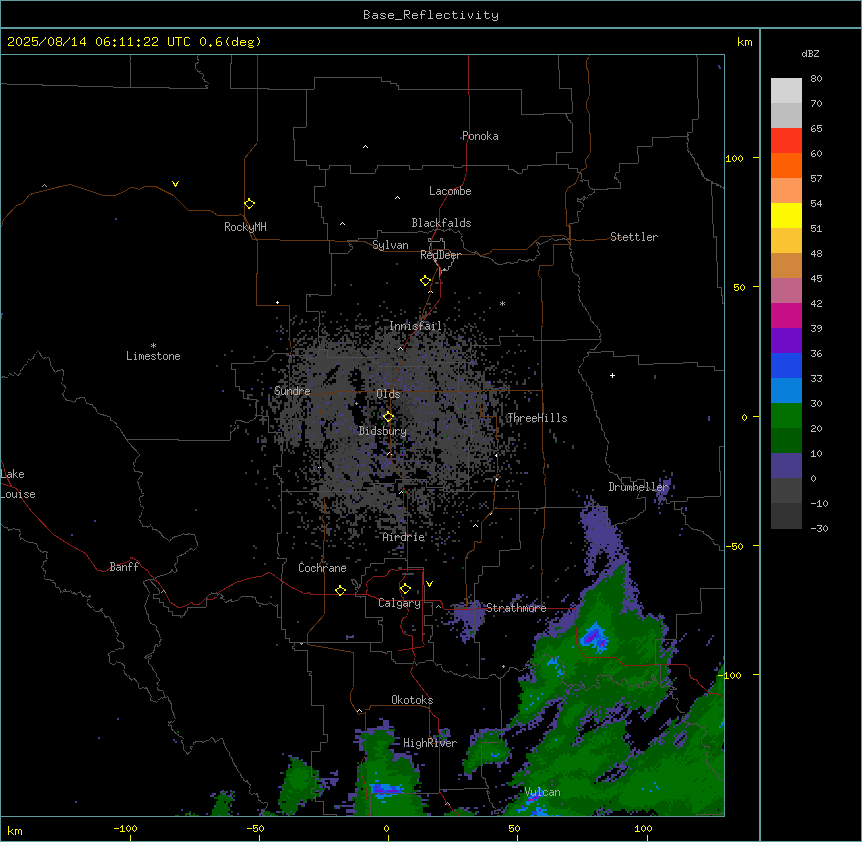Click the yellow diamond marker between Olds and Didsbury
The image size is (862, 842).
(388, 417)
